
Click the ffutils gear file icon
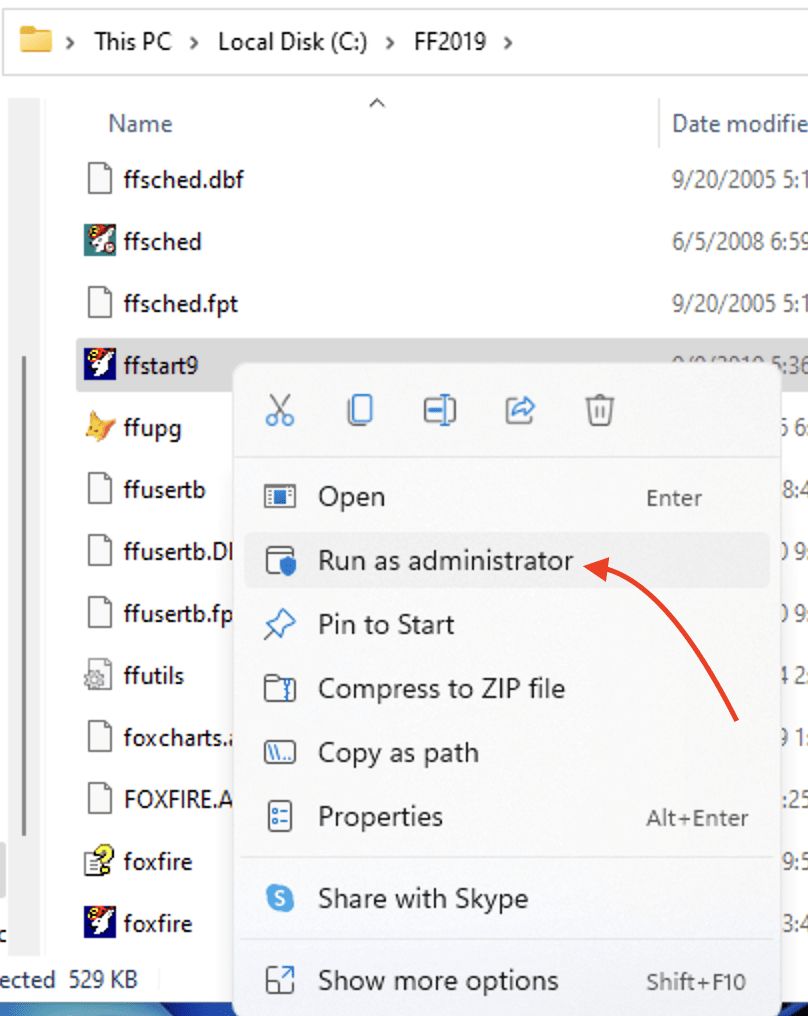tap(98, 674)
